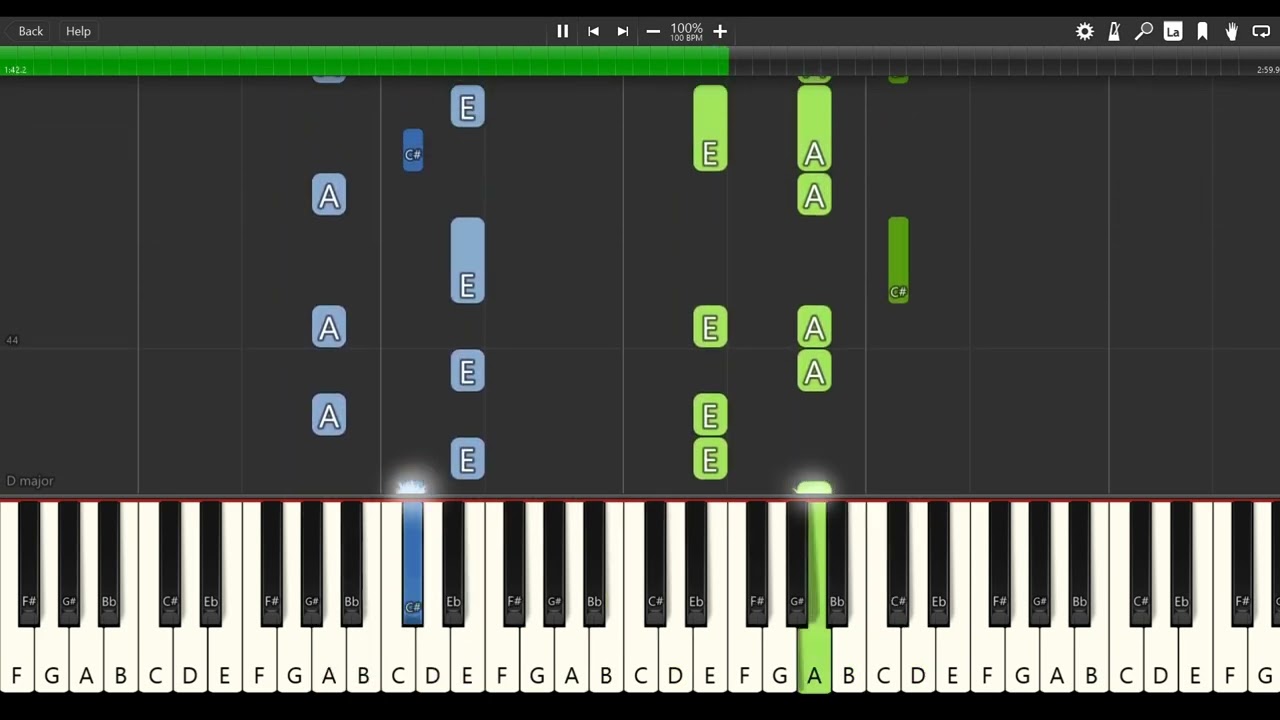Screen dimensions: 1280x720
Task: Open the magnifier zoom tool
Action: [x=1144, y=31]
